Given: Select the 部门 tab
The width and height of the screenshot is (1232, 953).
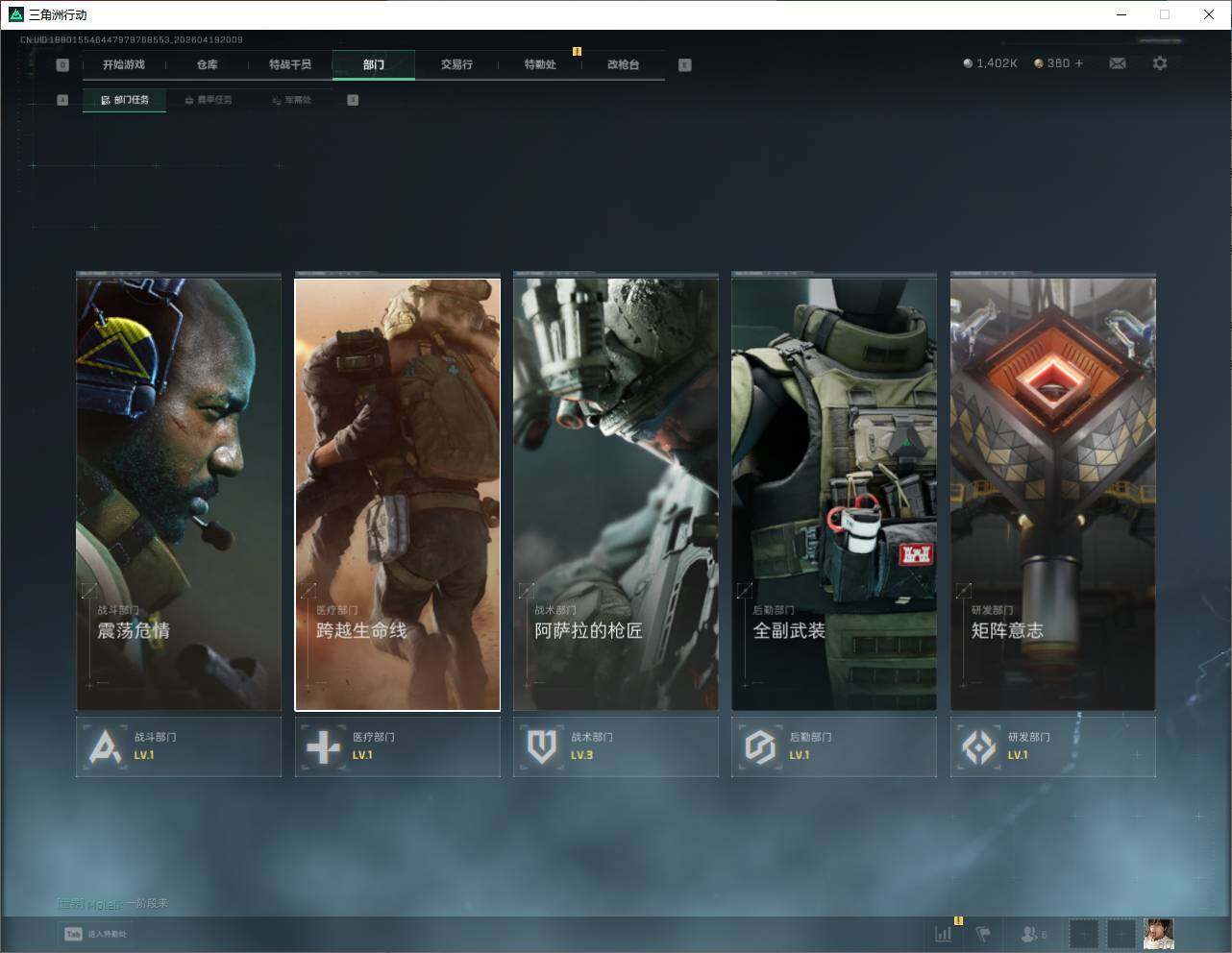Looking at the screenshot, I should click(x=374, y=64).
